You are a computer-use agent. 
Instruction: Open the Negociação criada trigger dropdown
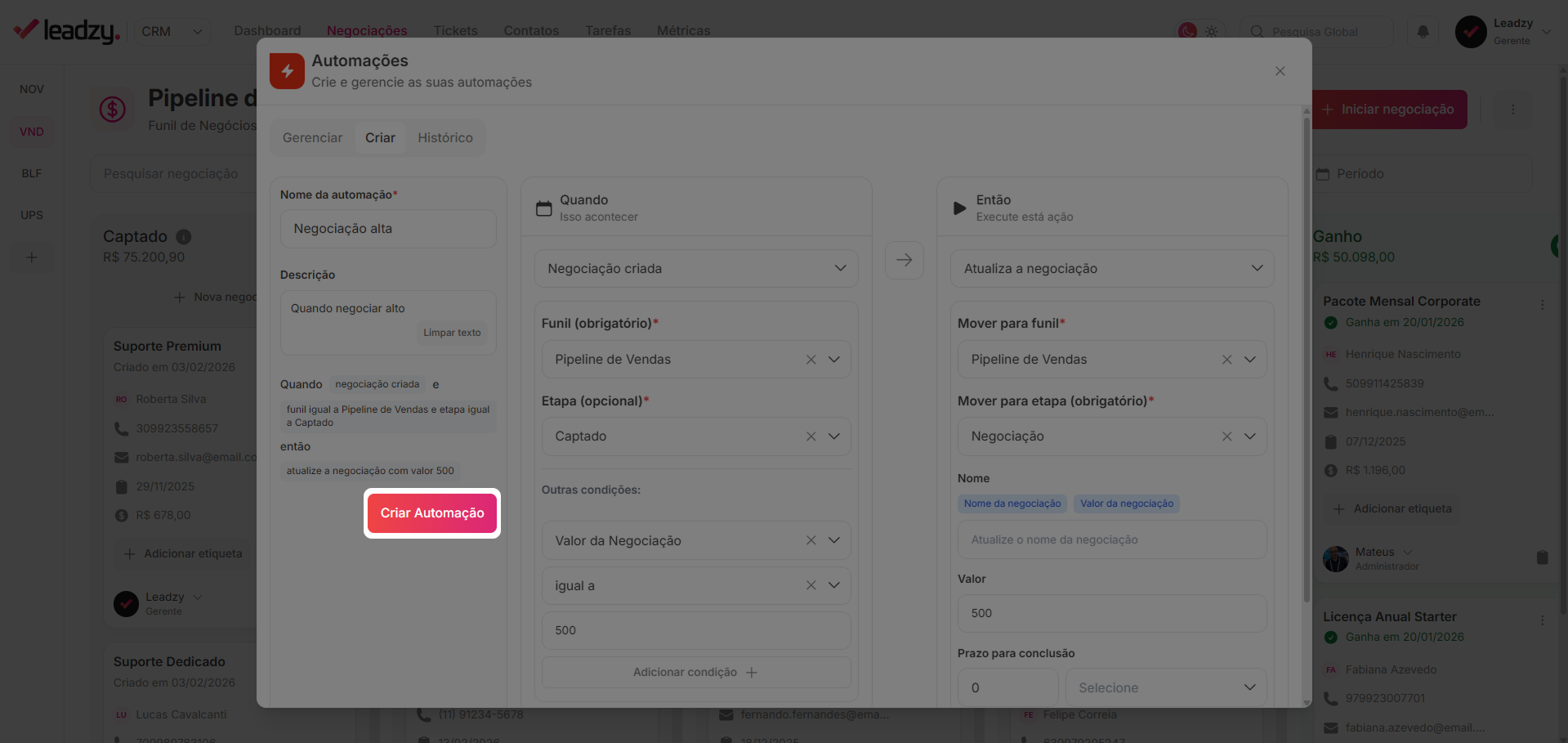696,268
